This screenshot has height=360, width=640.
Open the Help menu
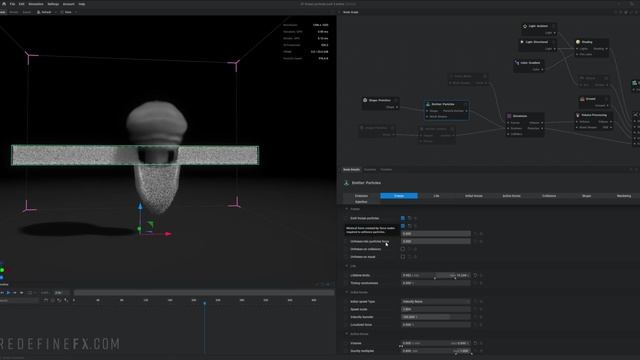82,4
